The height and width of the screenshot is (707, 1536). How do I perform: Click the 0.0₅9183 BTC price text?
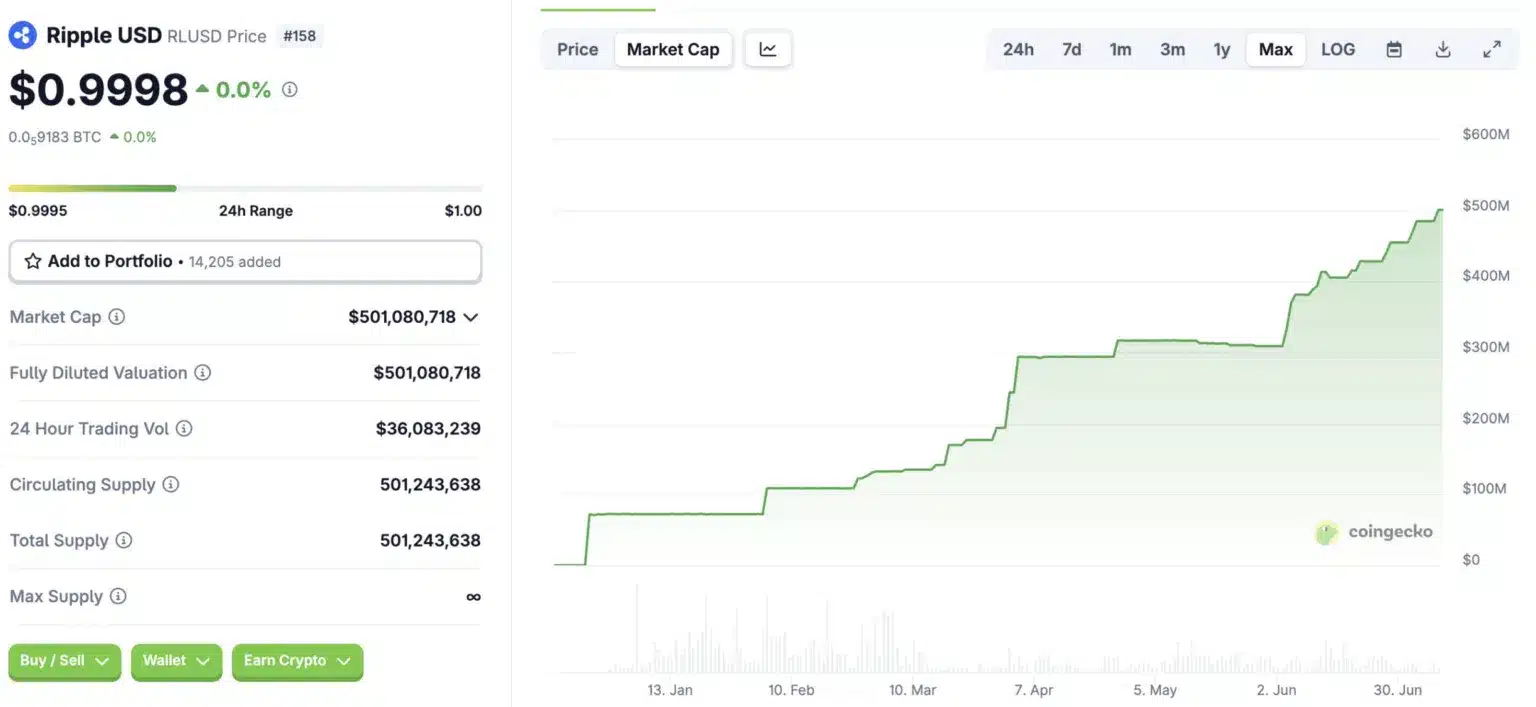(55, 137)
